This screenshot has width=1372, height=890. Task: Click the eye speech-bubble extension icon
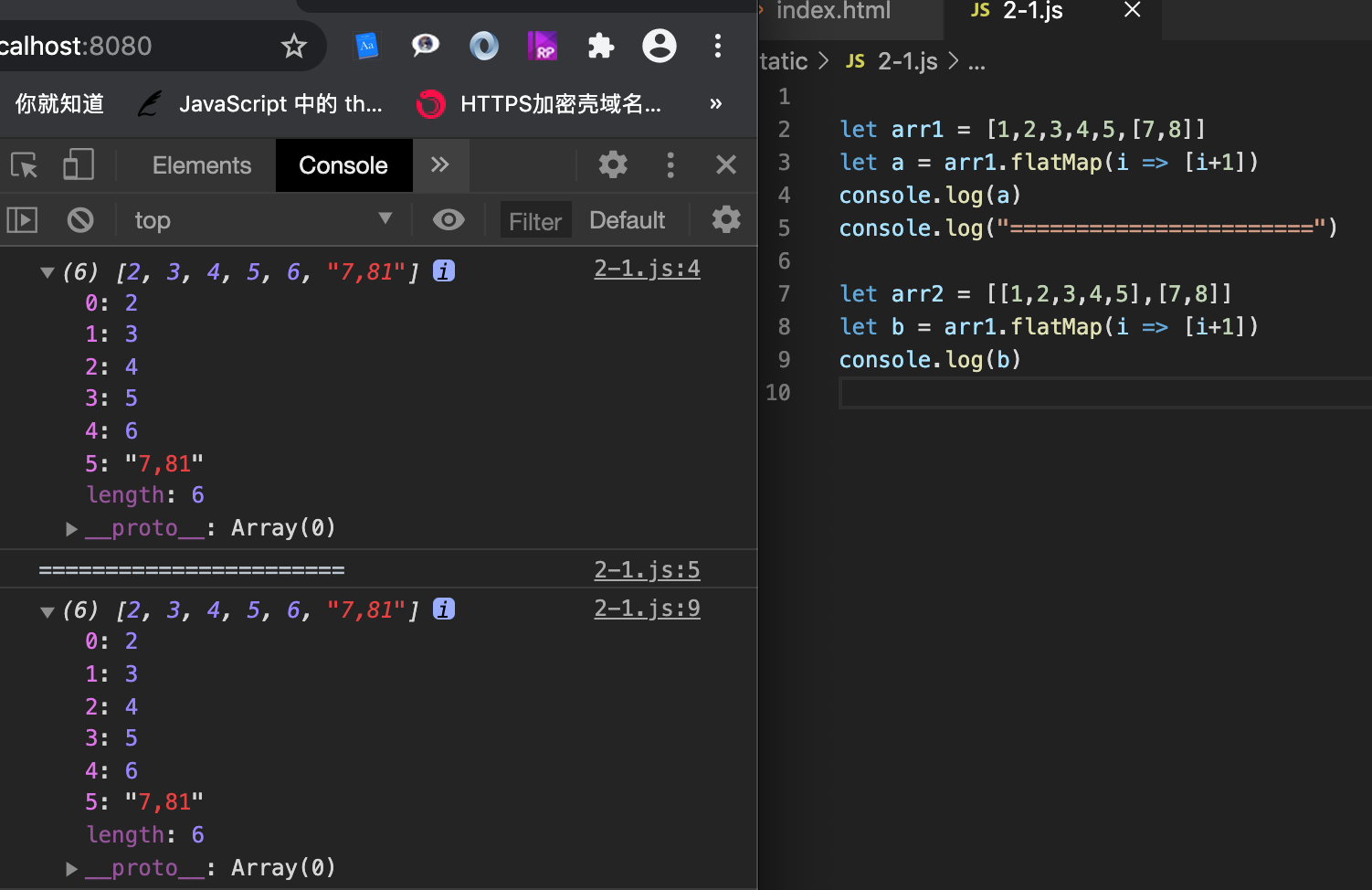(425, 45)
